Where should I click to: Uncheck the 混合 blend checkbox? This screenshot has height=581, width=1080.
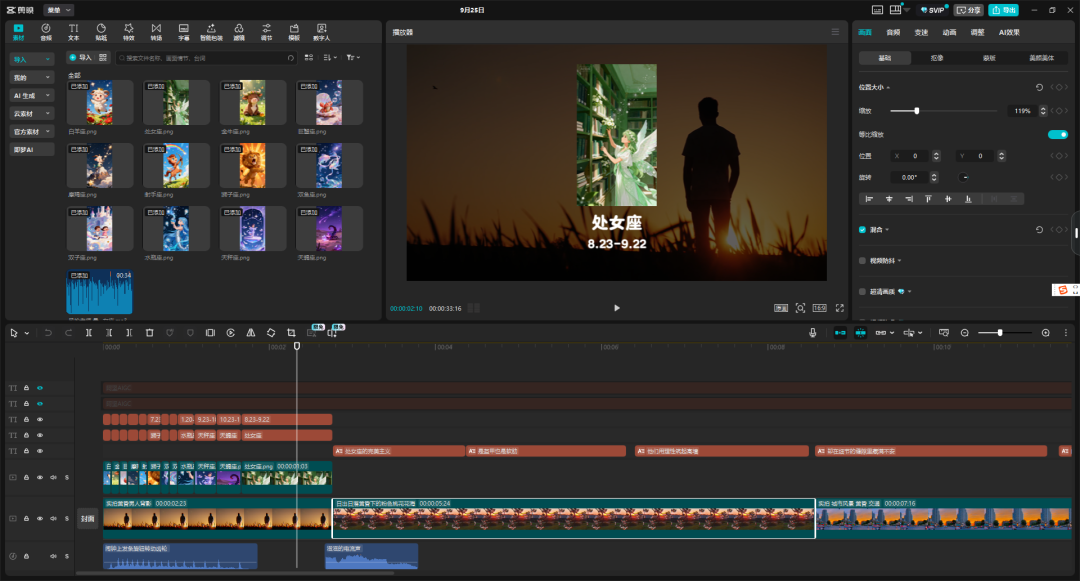pyautogui.click(x=863, y=229)
